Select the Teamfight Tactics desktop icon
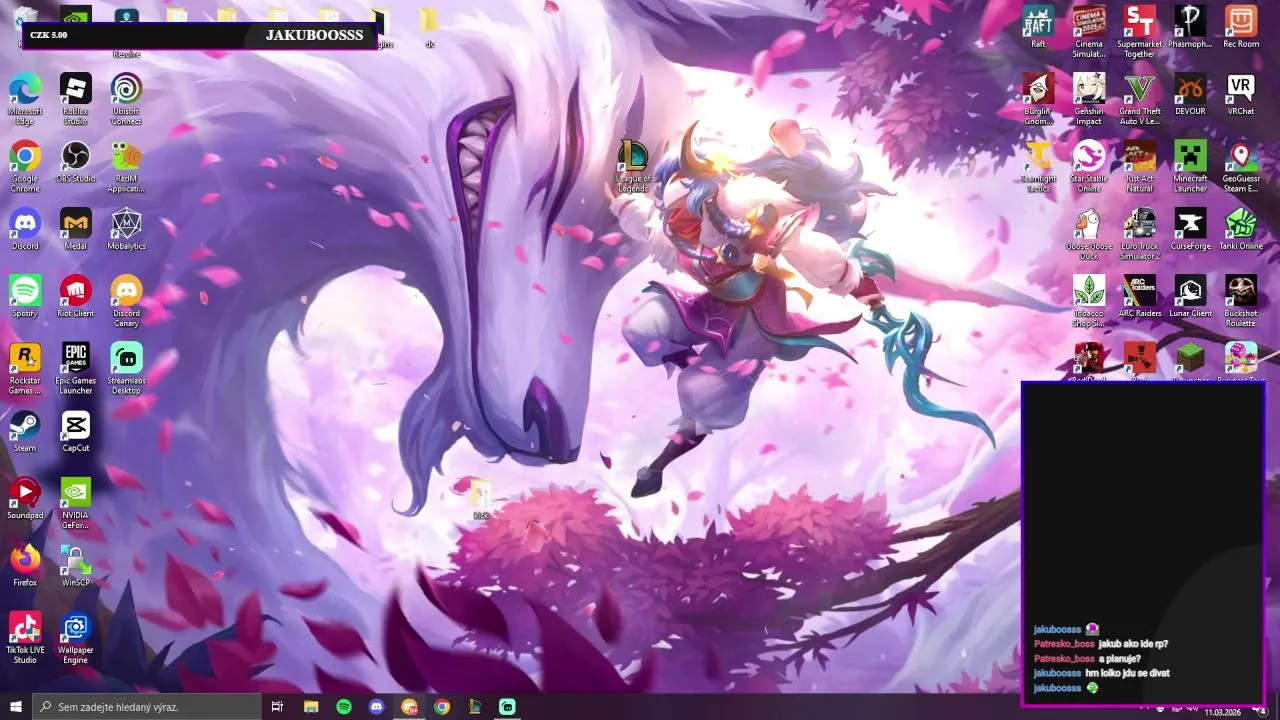The image size is (1280, 720). click(x=1038, y=166)
